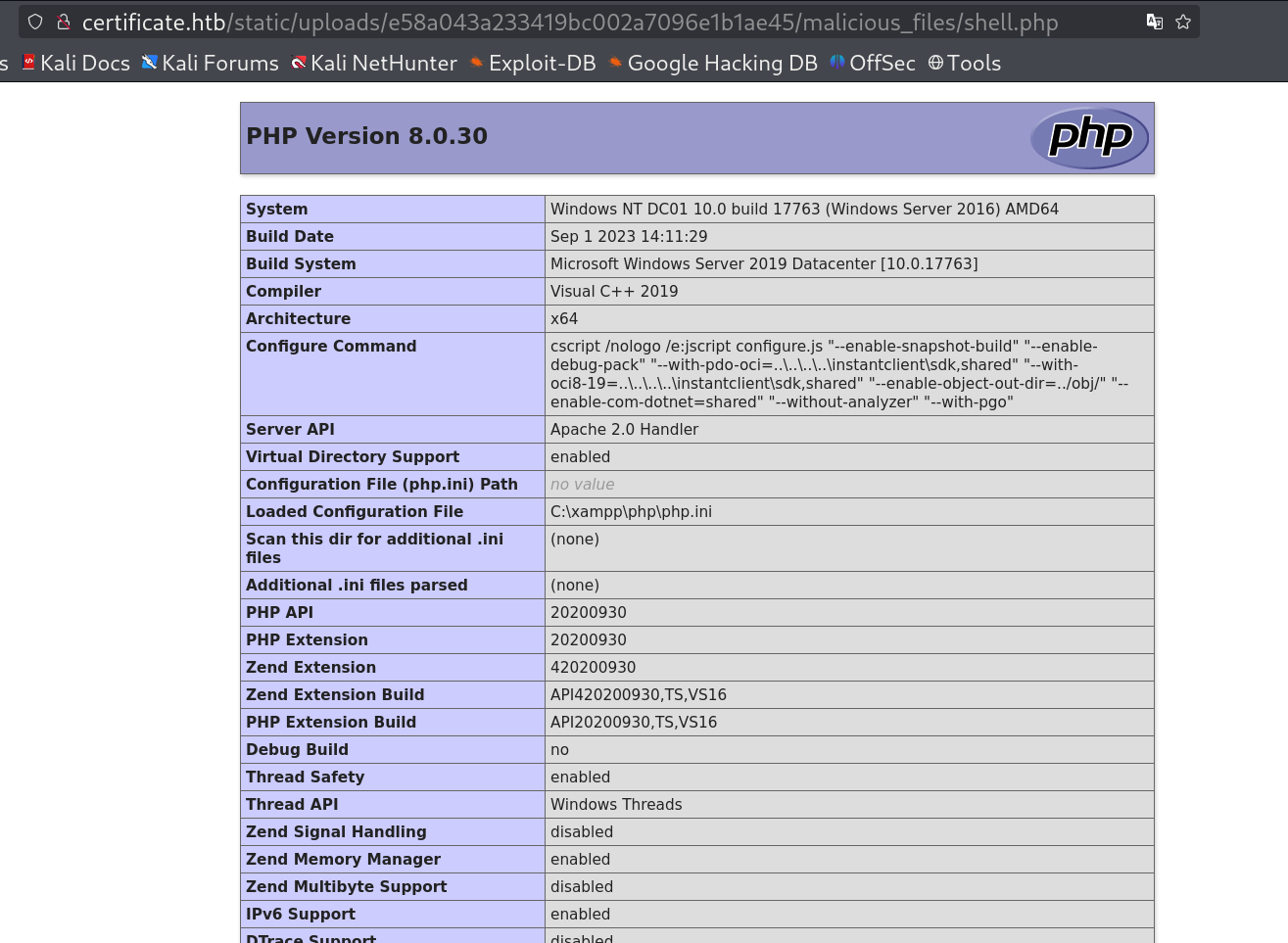Click the PHP logo in the header
Viewport: 1288px width, 943px height.
click(x=1089, y=138)
